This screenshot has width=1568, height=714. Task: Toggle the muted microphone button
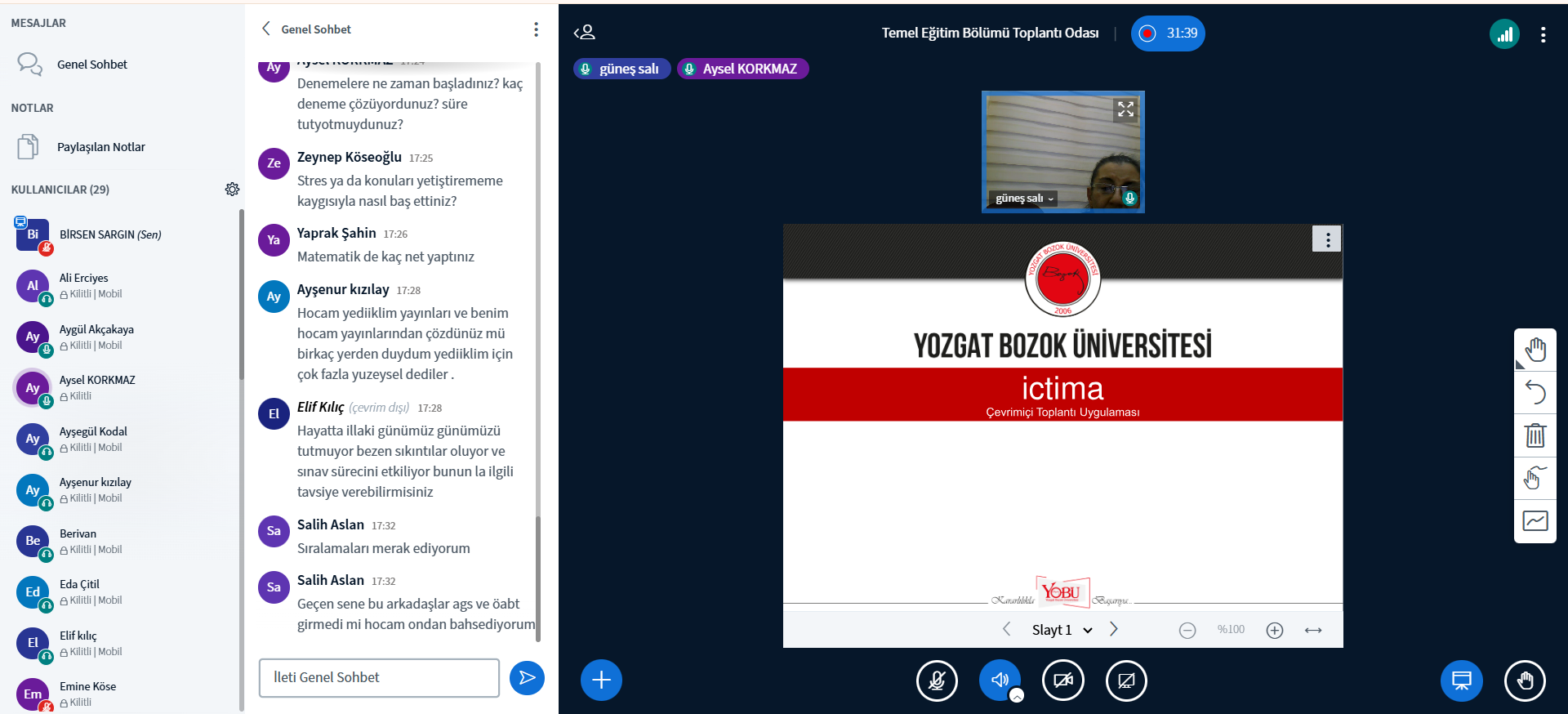(x=937, y=680)
